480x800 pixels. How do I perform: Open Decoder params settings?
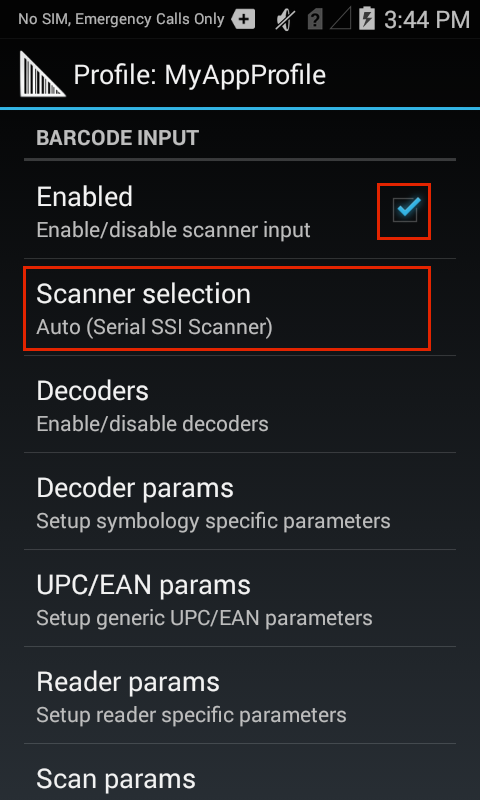(x=240, y=502)
